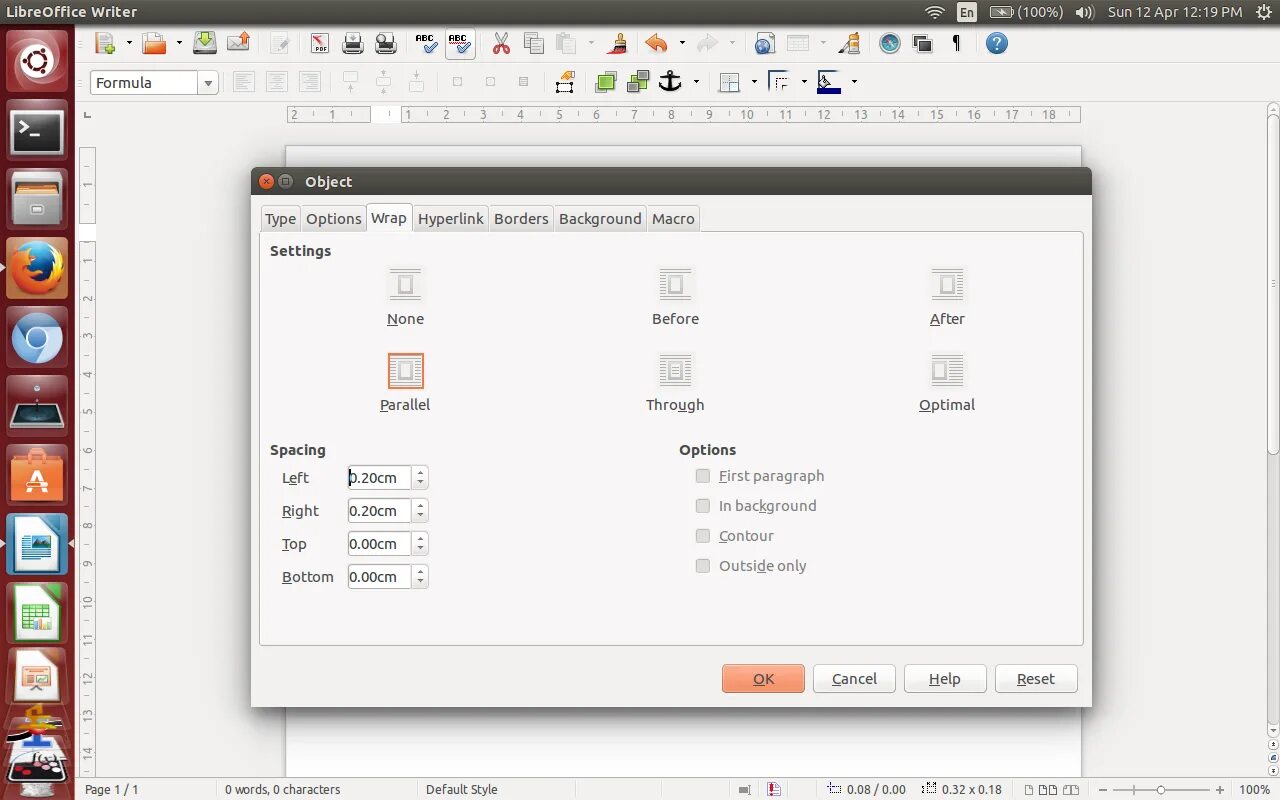Image resolution: width=1280 pixels, height=800 pixels.
Task: Open the Macro tab
Action: coord(672,218)
